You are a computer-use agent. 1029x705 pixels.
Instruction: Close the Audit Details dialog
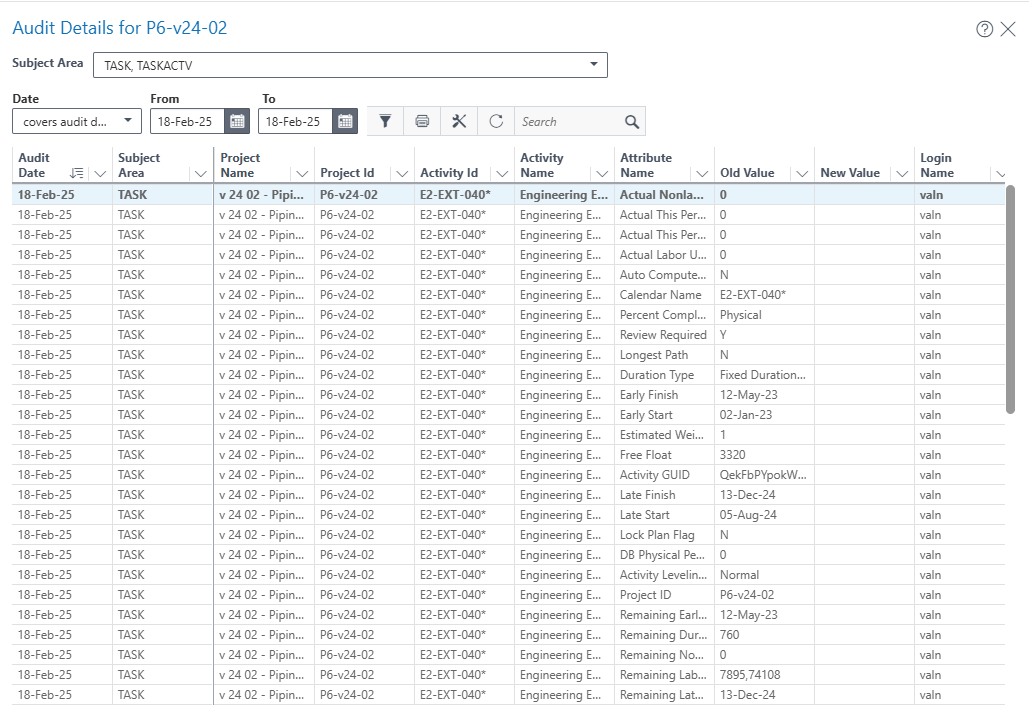(x=1008, y=29)
